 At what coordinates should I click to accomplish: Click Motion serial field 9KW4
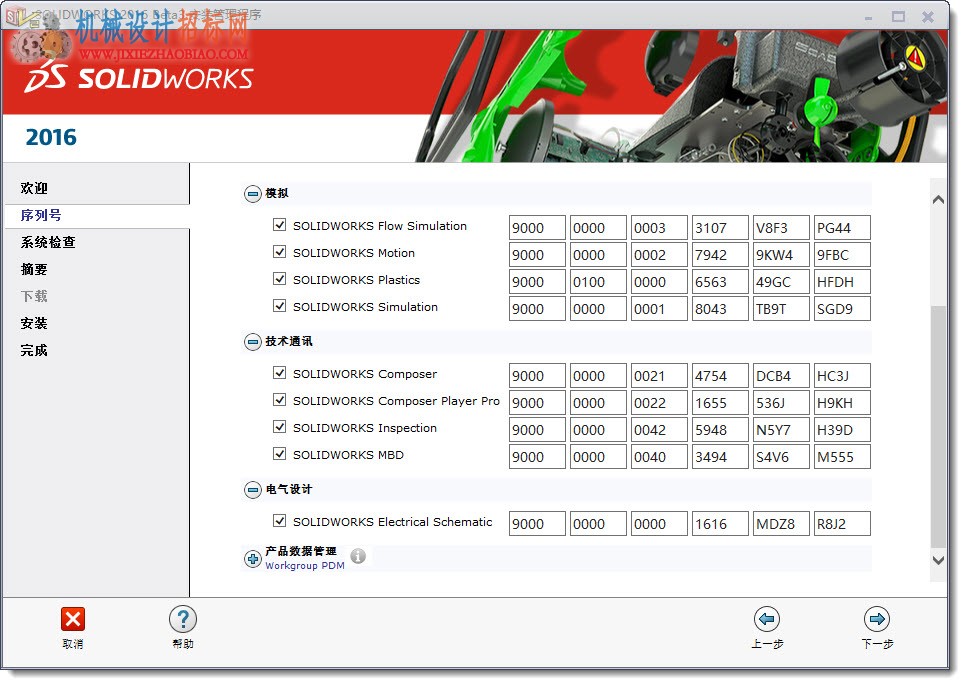coord(781,255)
